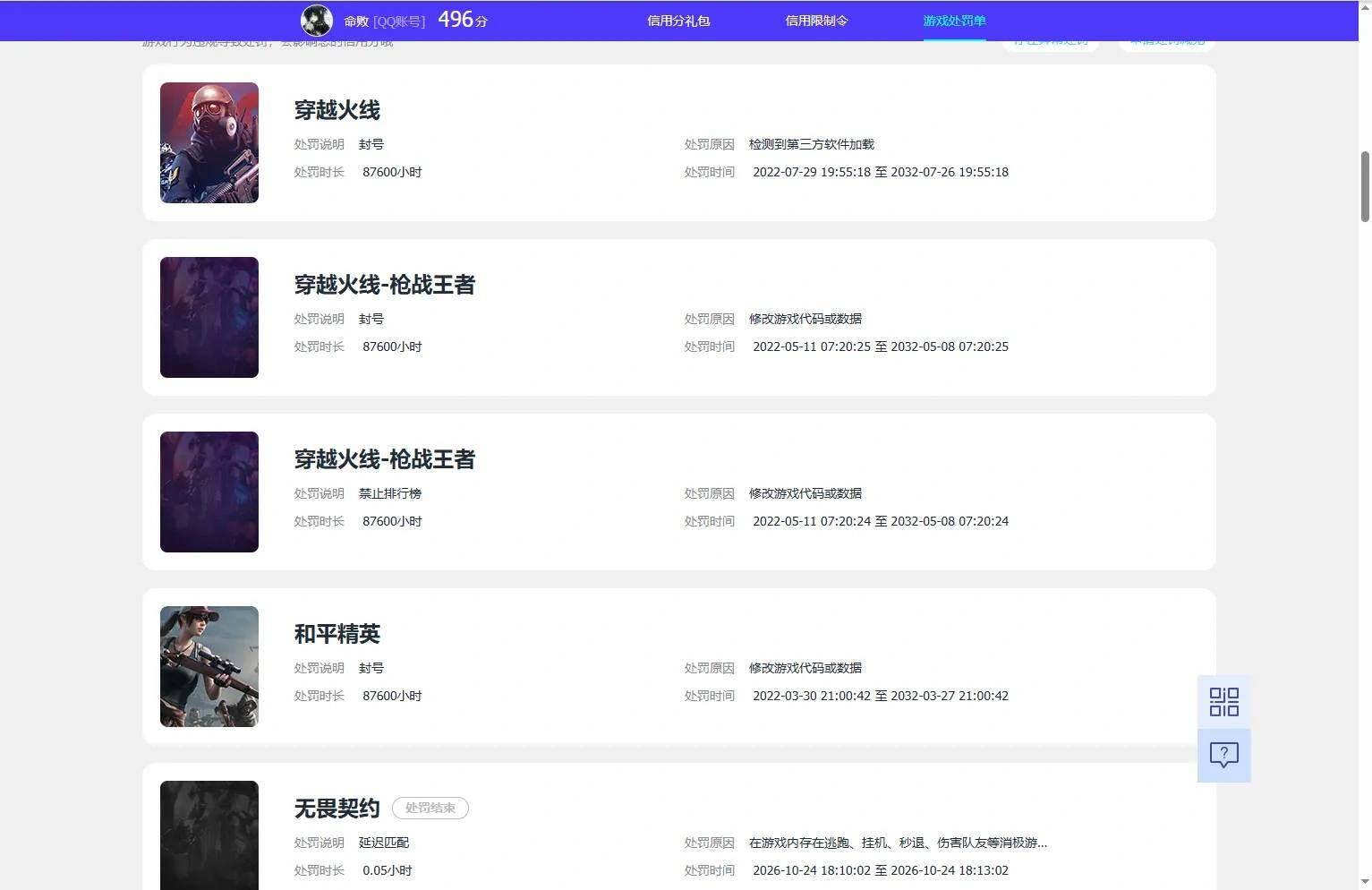Click the username 命败 in the header
Viewport: 1372px width, 890px height.
(x=356, y=21)
